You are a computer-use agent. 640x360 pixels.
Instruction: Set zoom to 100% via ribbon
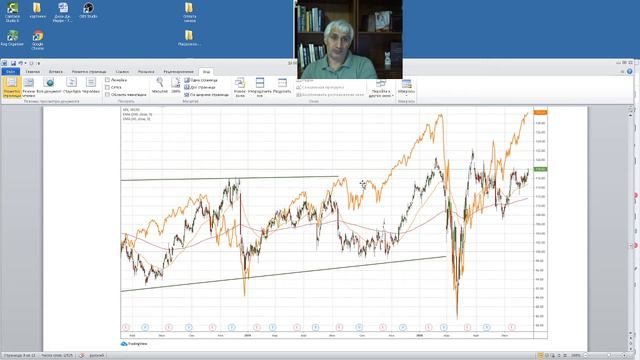[176, 86]
